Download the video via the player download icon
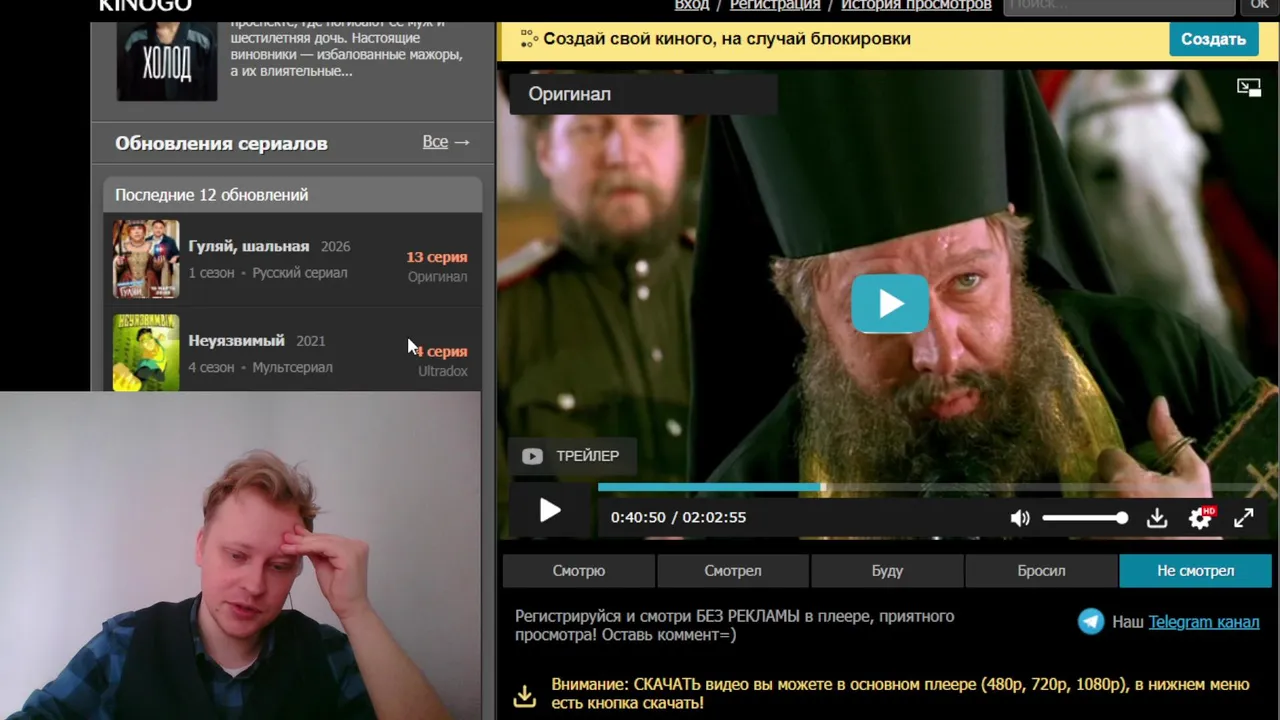Viewport: 1280px width, 720px height. 1157,518
